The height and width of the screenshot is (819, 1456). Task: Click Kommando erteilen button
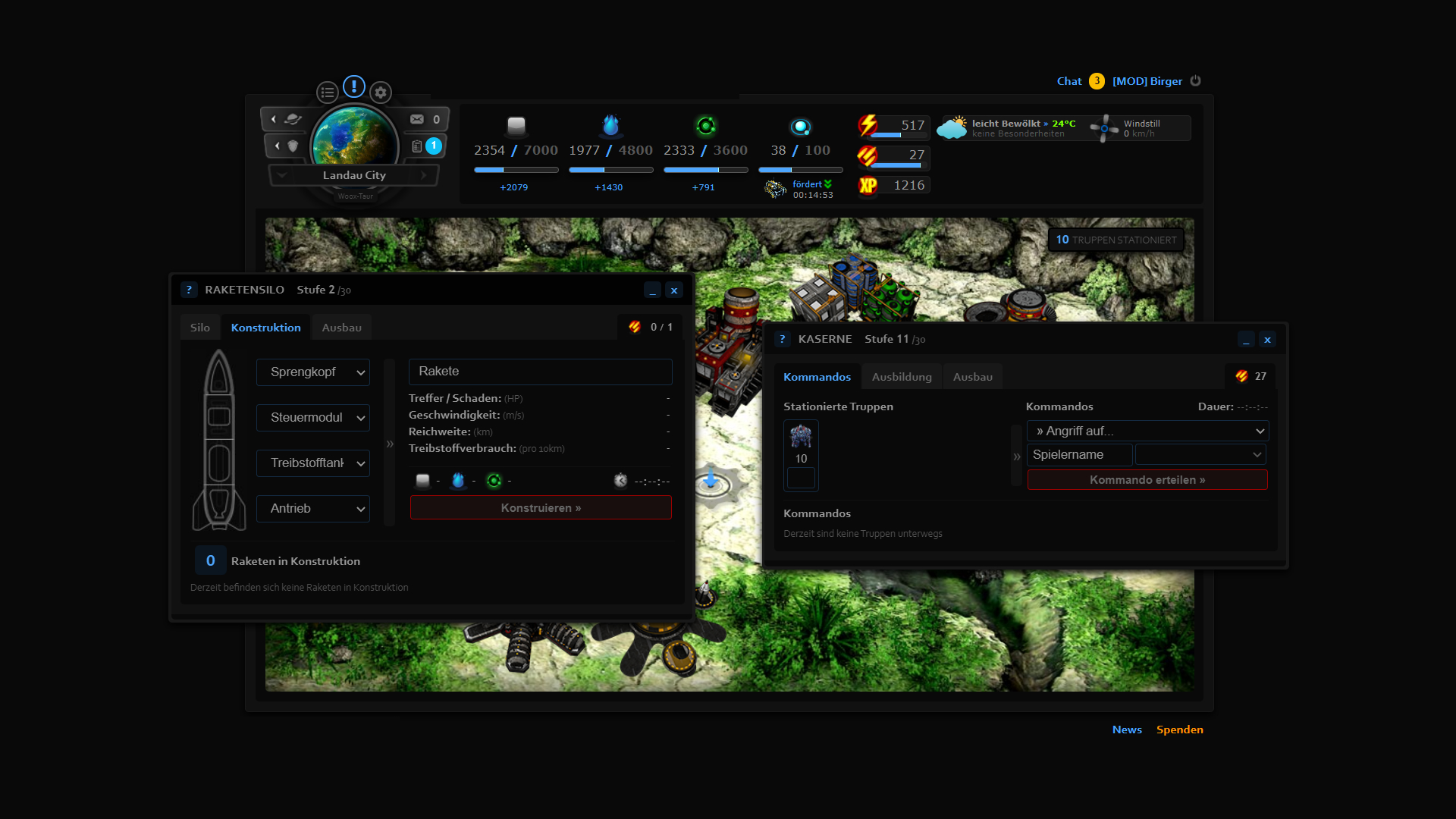point(1147,480)
